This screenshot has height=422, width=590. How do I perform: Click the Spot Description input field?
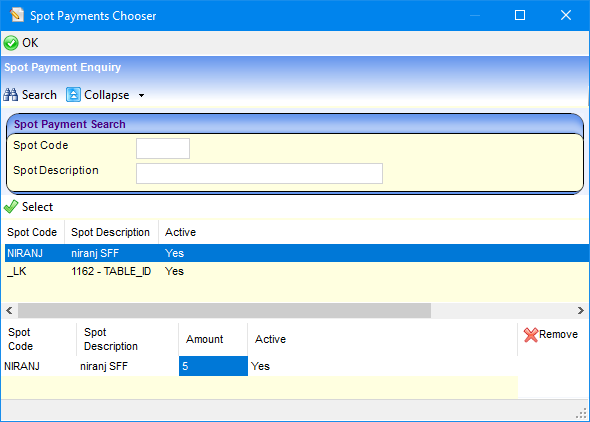(x=259, y=173)
